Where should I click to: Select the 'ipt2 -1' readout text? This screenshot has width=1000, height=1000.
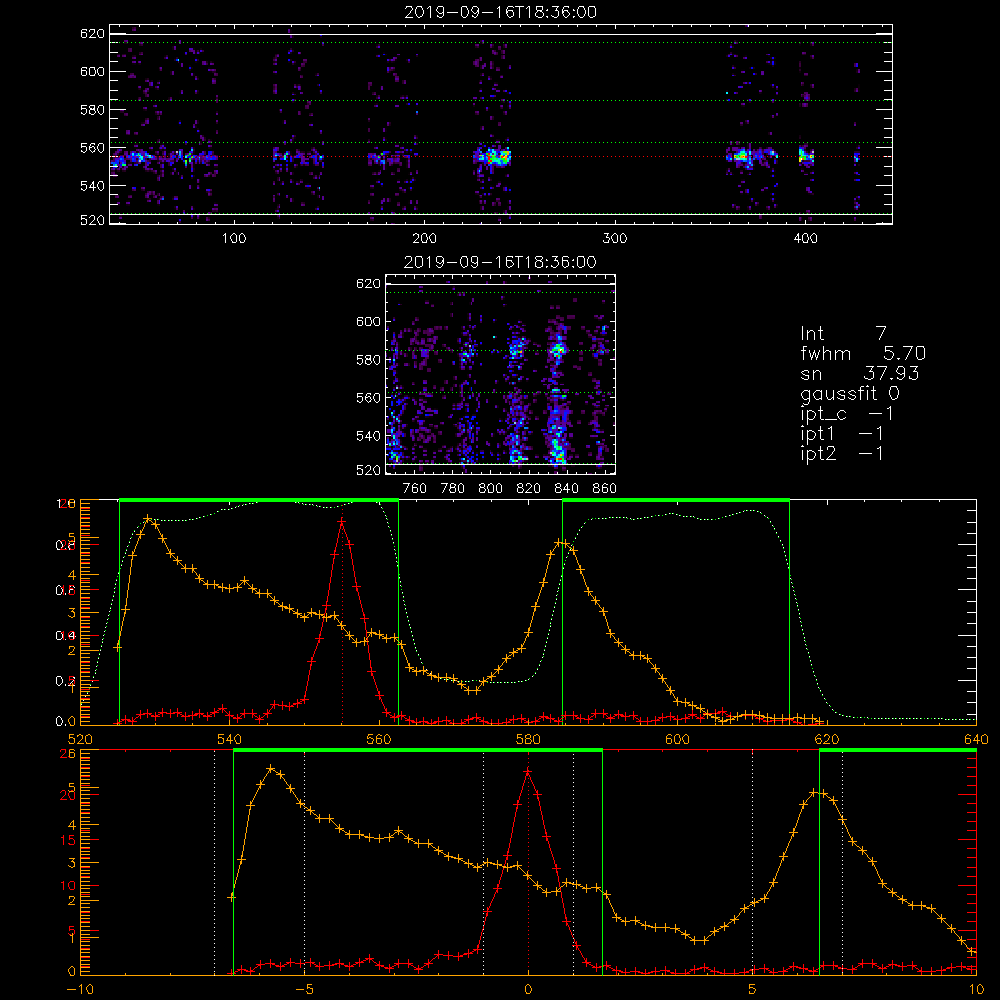(x=842, y=453)
